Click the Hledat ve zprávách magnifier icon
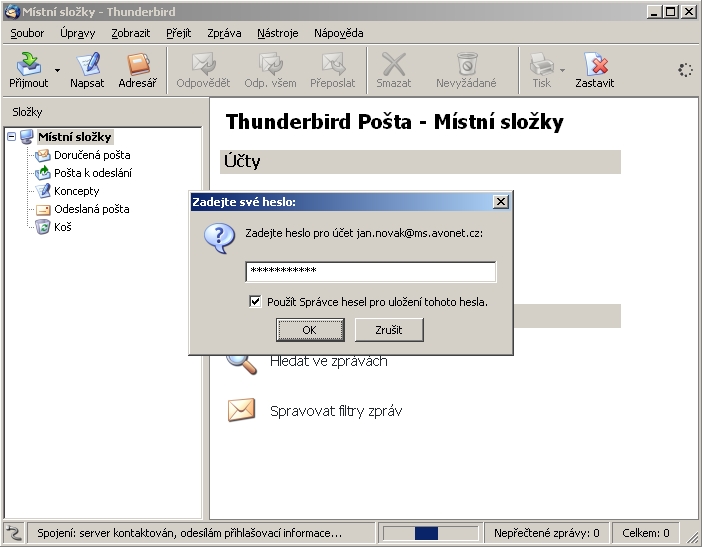702x547 pixels. 241,360
